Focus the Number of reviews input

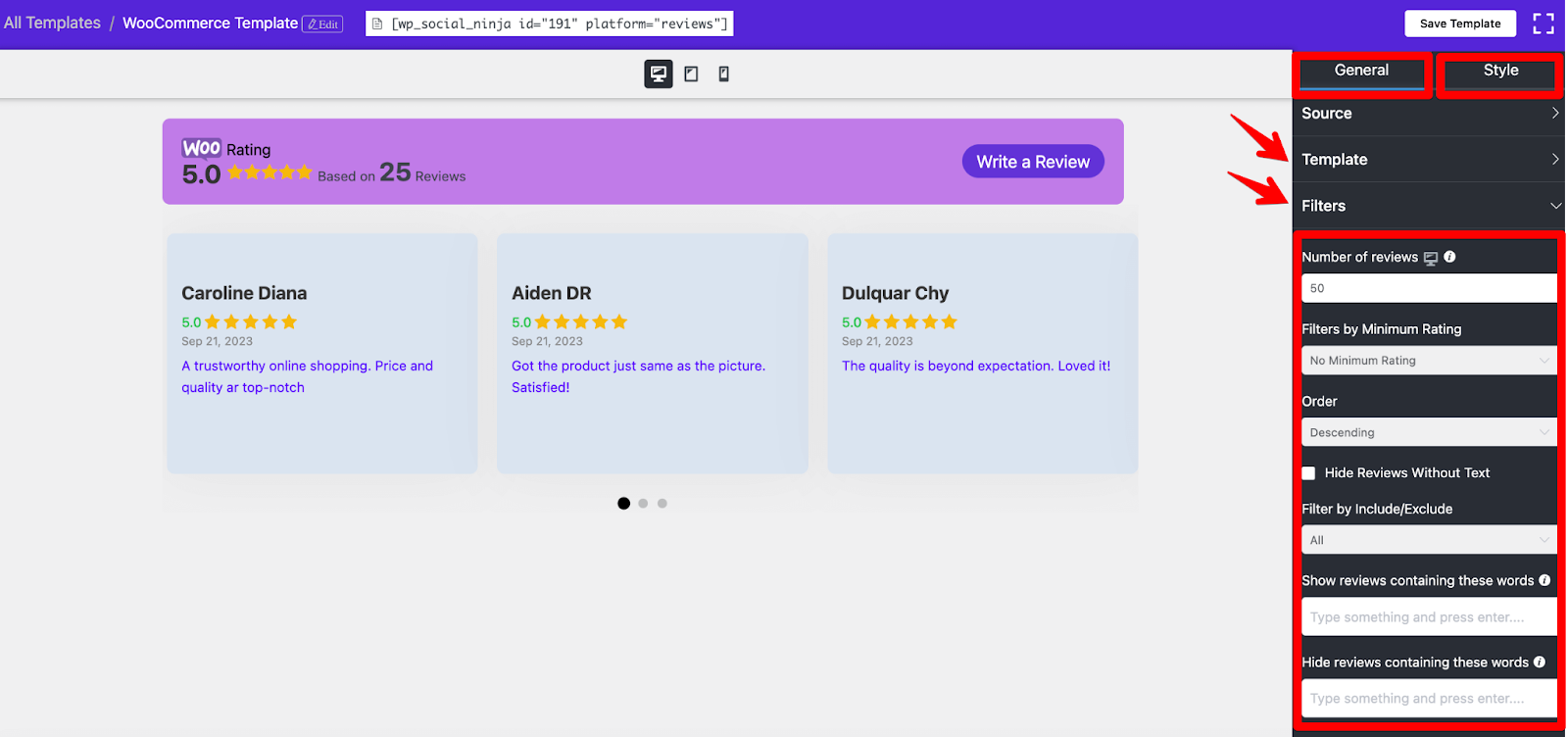point(1429,288)
